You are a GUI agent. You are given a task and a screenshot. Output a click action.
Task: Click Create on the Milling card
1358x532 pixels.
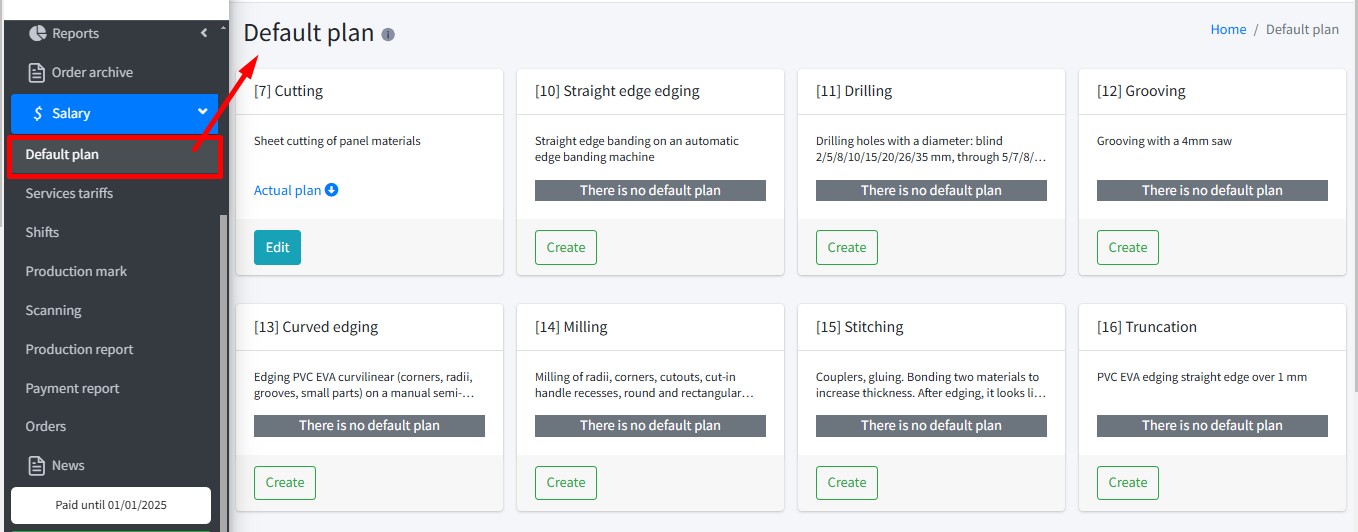click(x=565, y=483)
